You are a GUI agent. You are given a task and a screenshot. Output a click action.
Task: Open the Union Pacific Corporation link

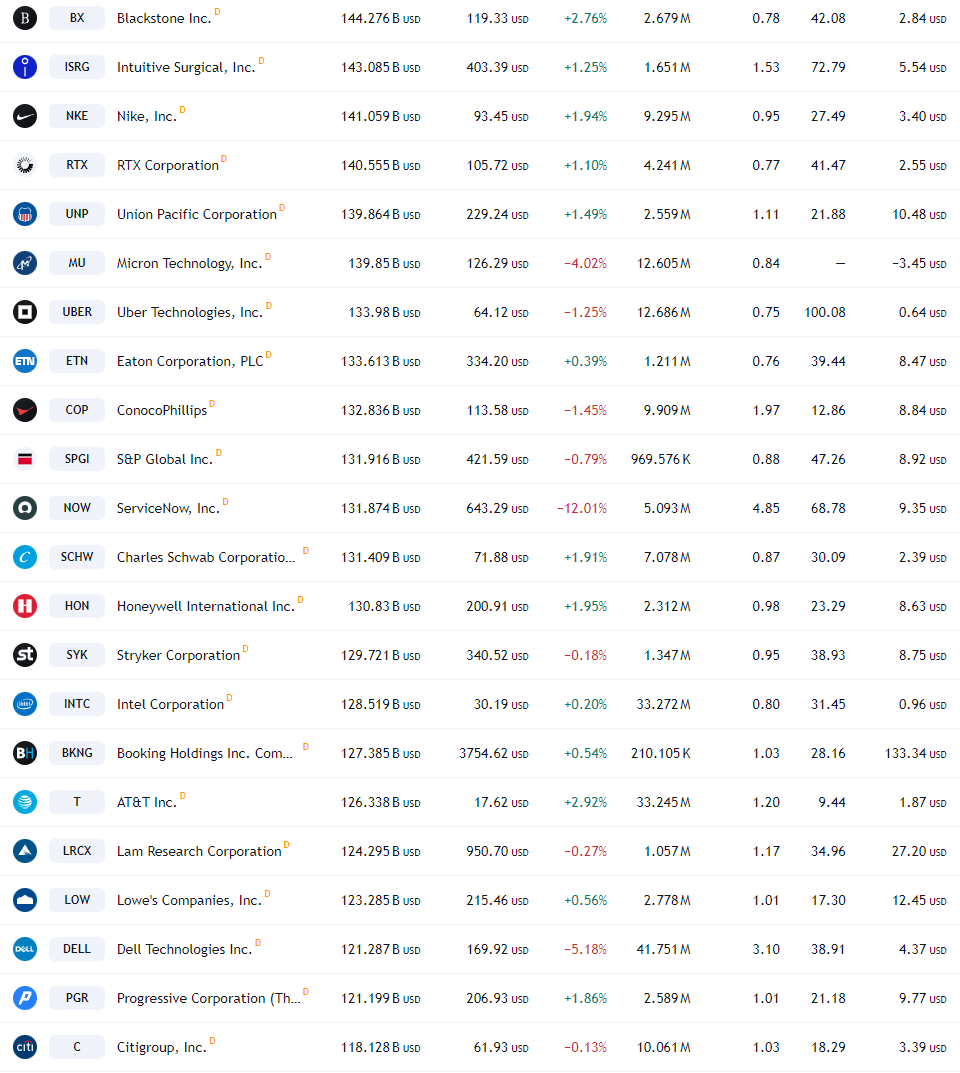196,214
